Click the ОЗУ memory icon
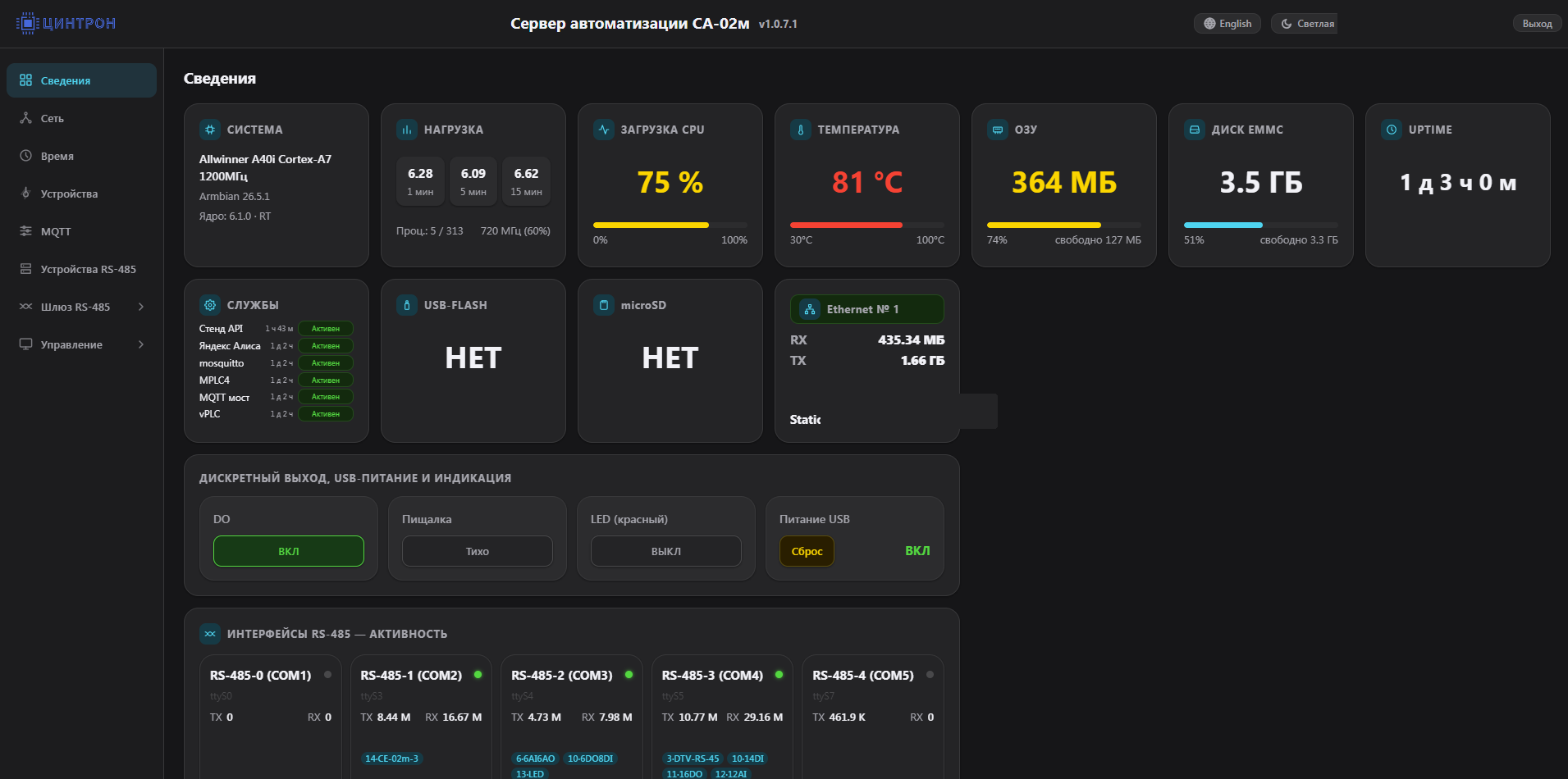1568x779 pixels. [998, 130]
